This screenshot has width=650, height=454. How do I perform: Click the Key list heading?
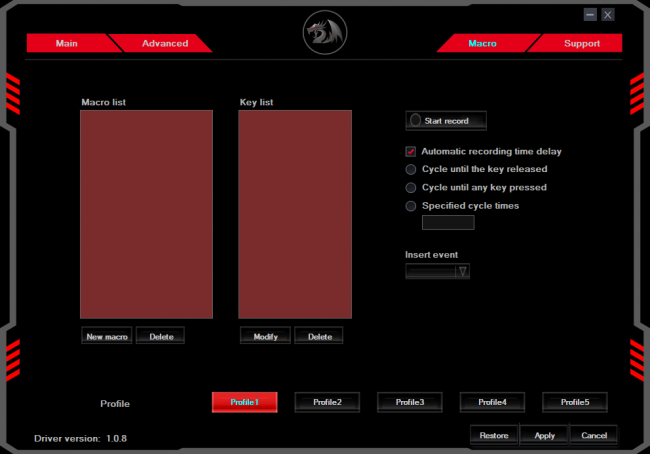pos(256,102)
